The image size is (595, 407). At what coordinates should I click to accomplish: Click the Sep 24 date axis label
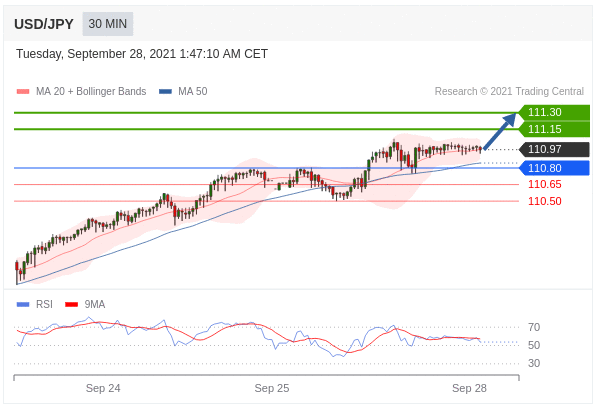click(103, 388)
